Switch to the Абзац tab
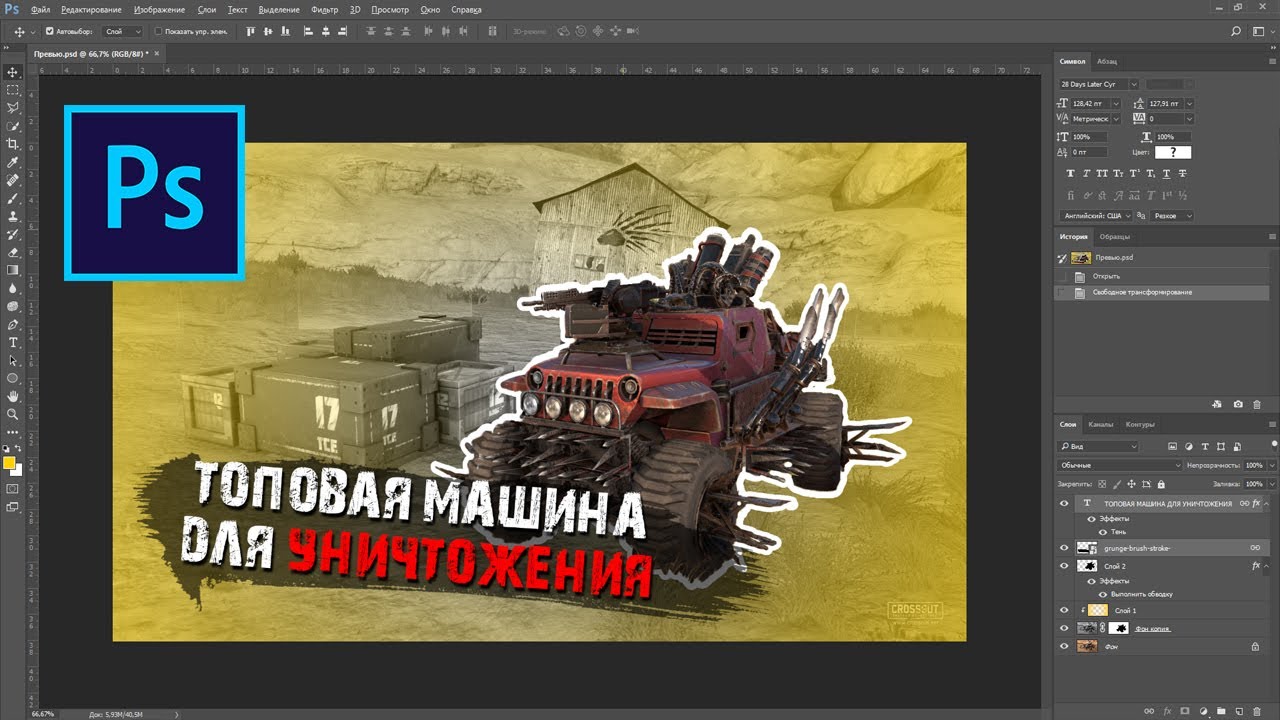This screenshot has height=720, width=1280. coord(1107,61)
